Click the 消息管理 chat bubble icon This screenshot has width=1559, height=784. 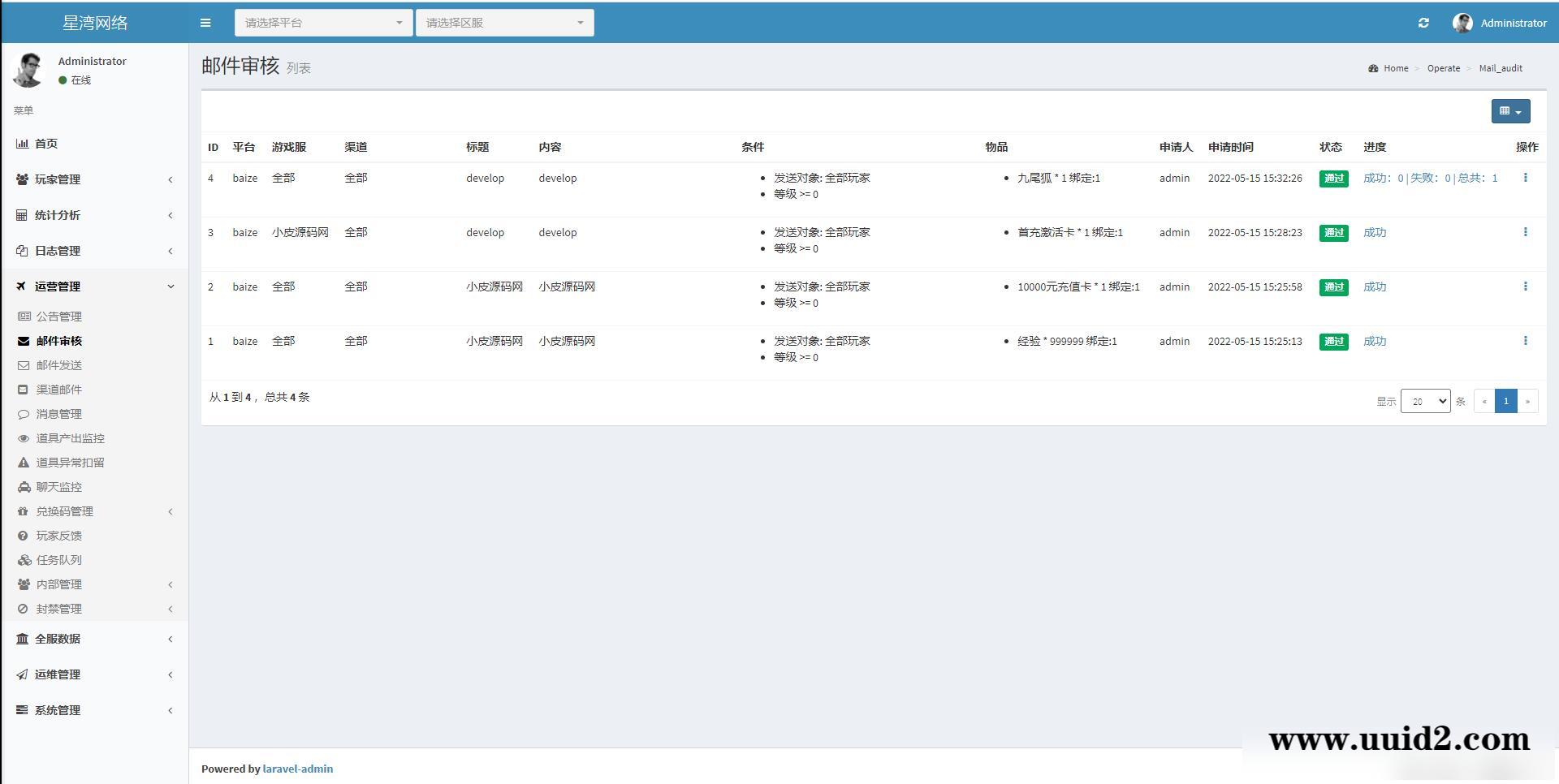click(24, 414)
